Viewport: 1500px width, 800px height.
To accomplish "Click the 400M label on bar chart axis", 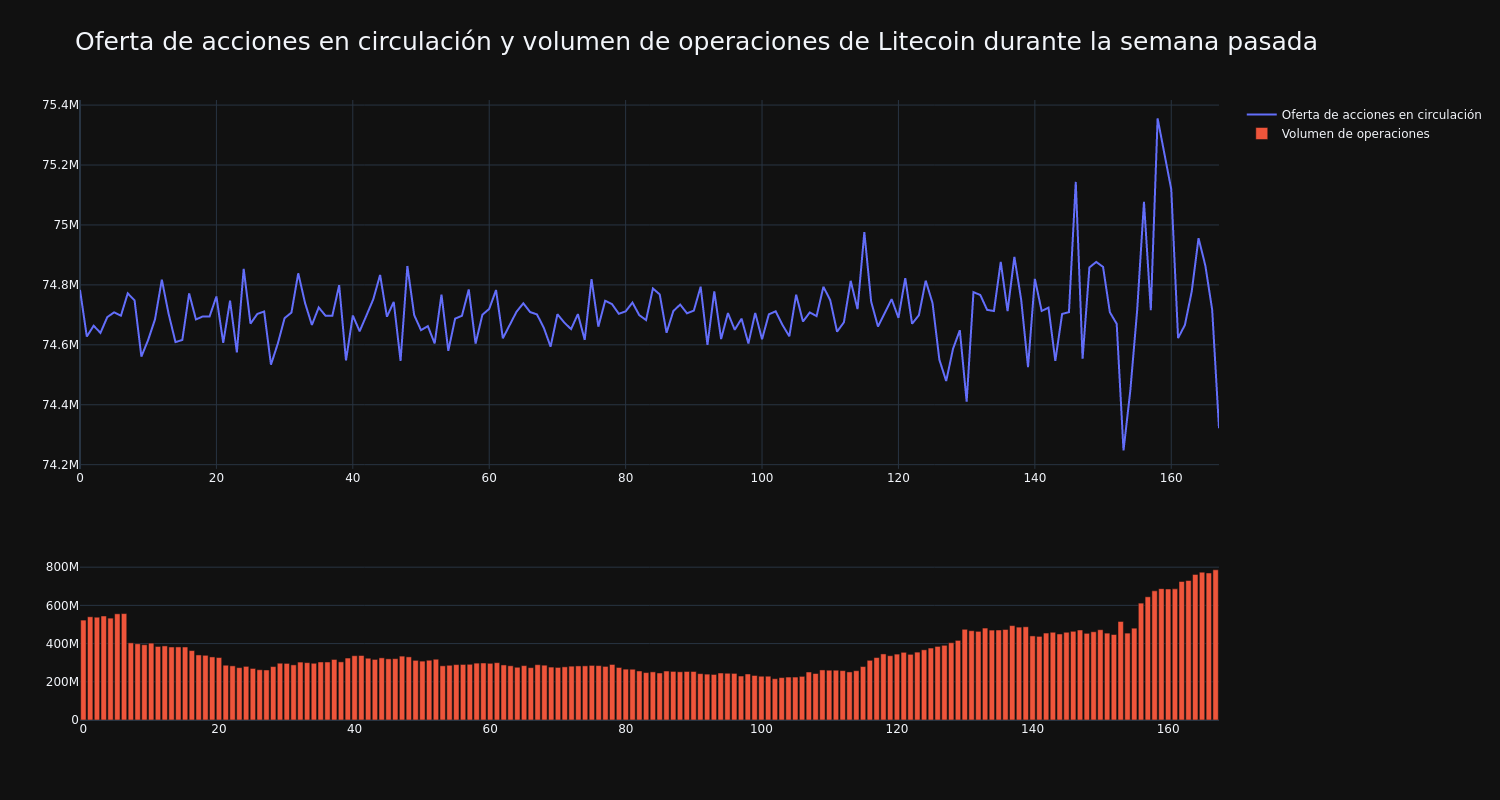I will (x=62, y=643).
